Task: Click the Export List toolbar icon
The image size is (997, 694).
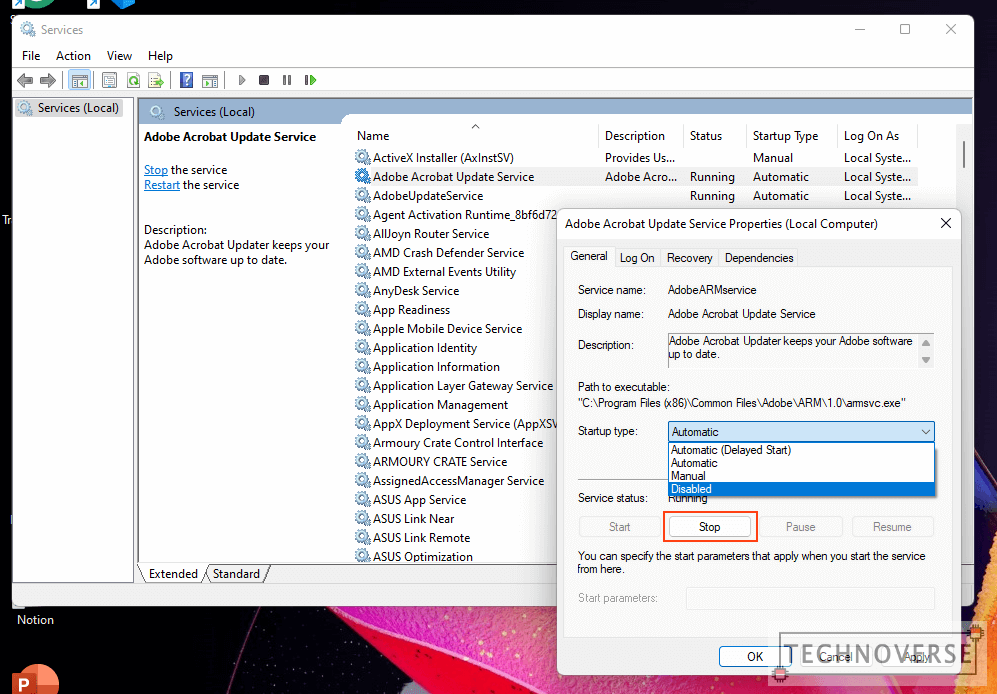Action: (156, 80)
